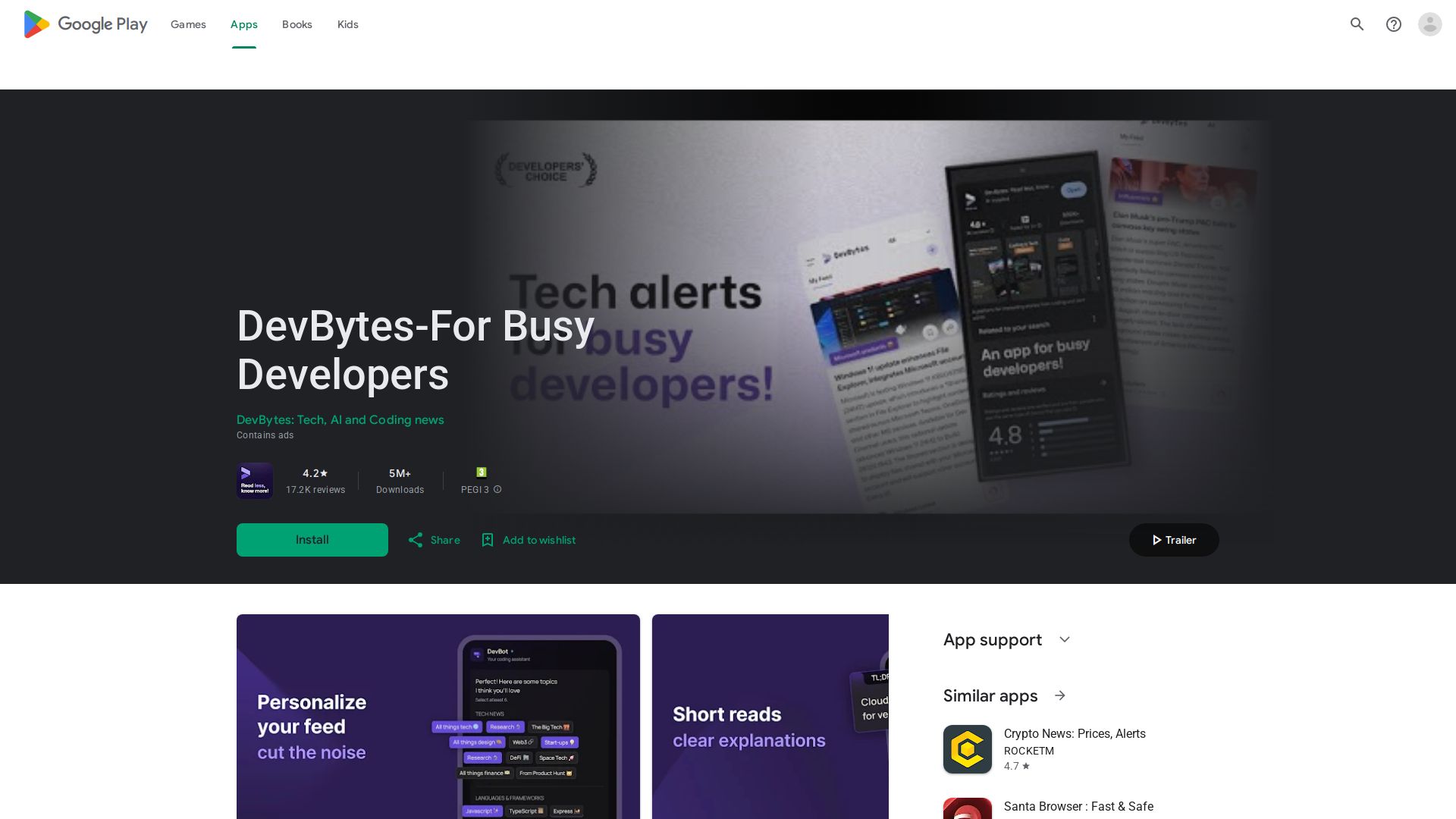Play the app Trailer
This screenshot has height=819, width=1456.
tap(1174, 540)
